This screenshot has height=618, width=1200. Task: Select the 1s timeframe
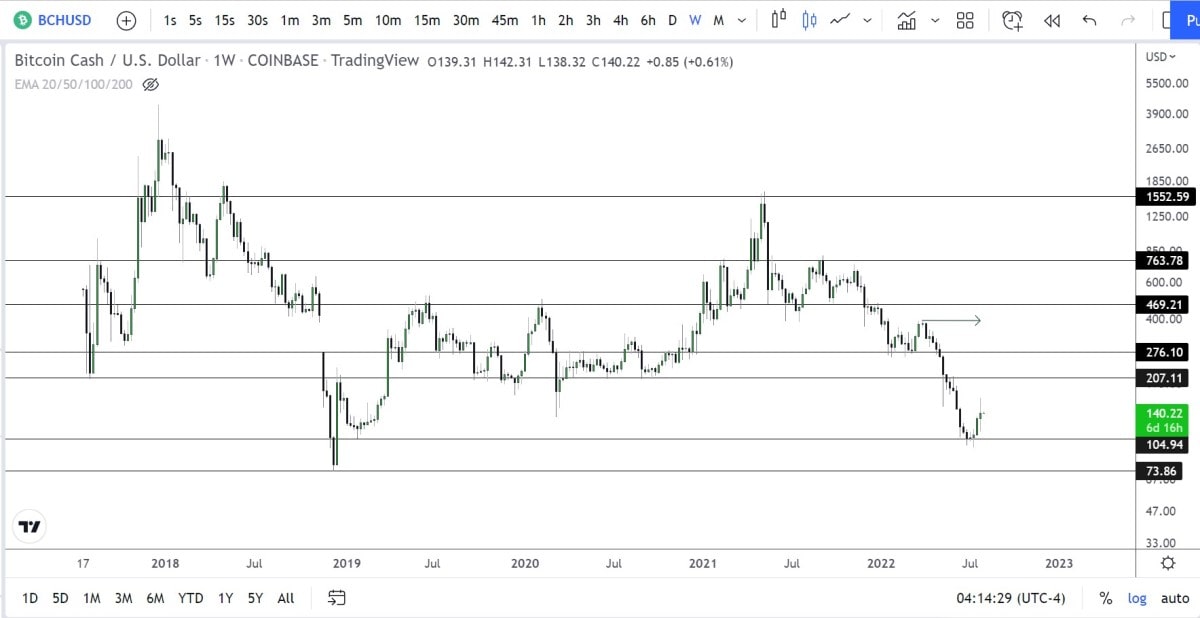pos(170,20)
